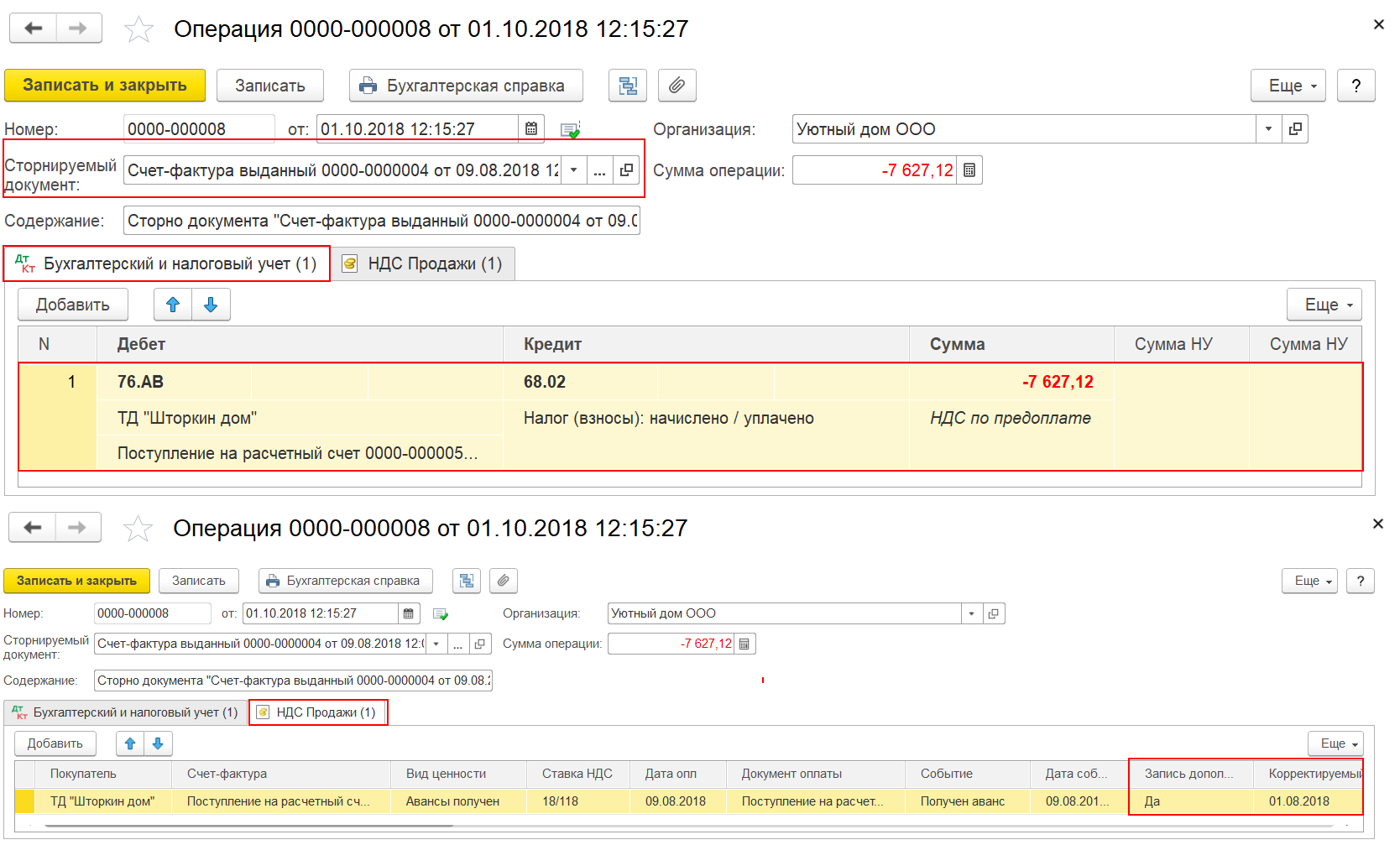Select the top Бухгалтерский и налоговый учет tab
Screen dimensions: 1400x845
click(x=167, y=264)
